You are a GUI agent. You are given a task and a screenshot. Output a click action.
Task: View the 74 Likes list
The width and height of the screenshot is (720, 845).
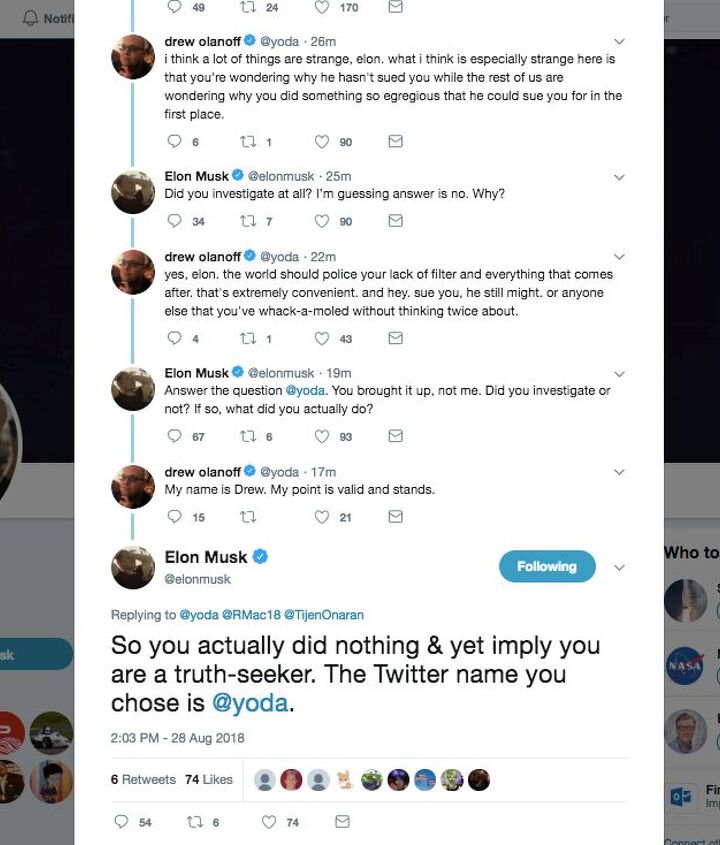[x=208, y=779]
